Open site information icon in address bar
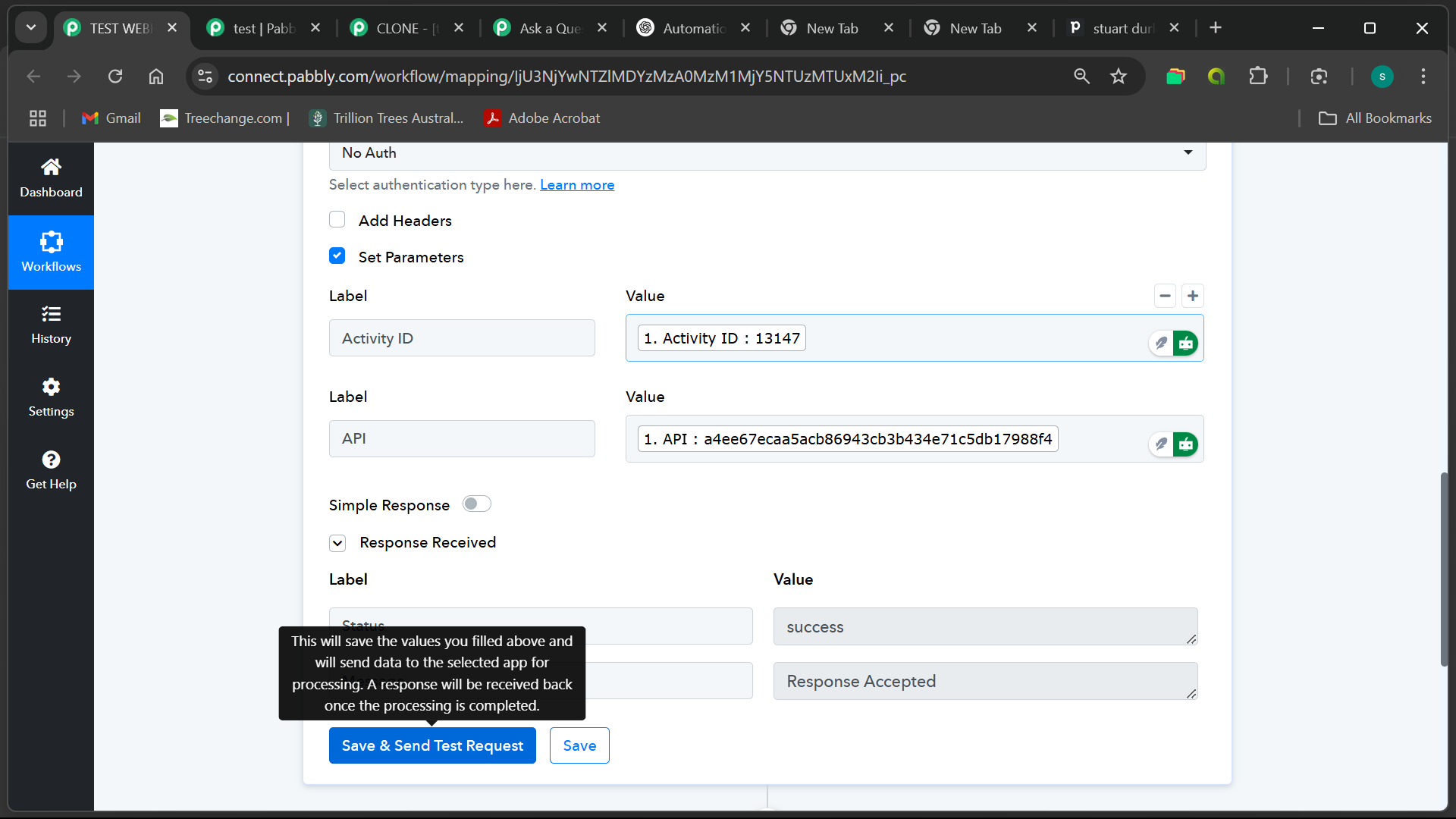1456x819 pixels. [205, 76]
